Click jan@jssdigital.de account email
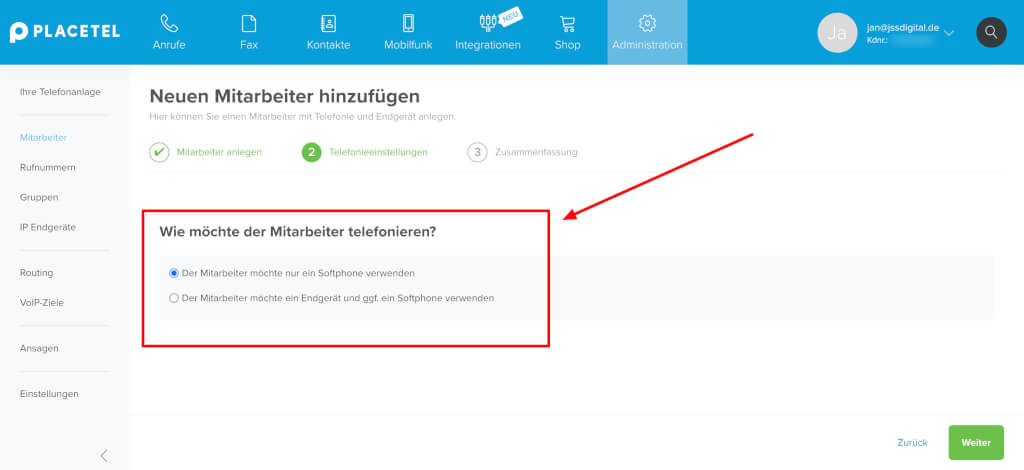This screenshot has height=470, width=1024. click(x=903, y=27)
